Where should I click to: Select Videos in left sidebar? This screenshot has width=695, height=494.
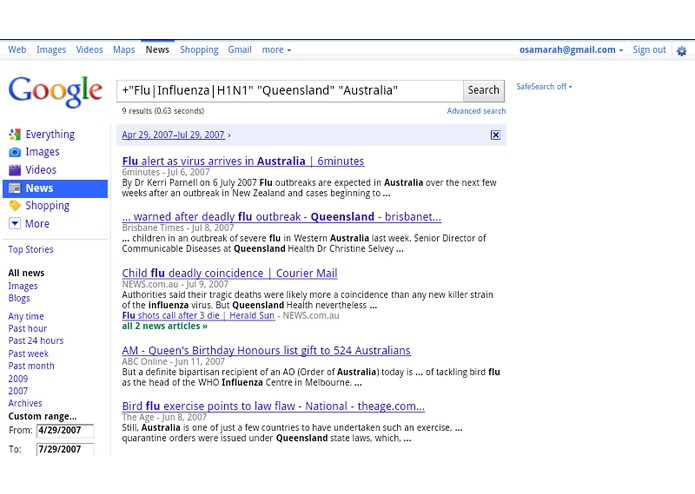click(x=41, y=170)
